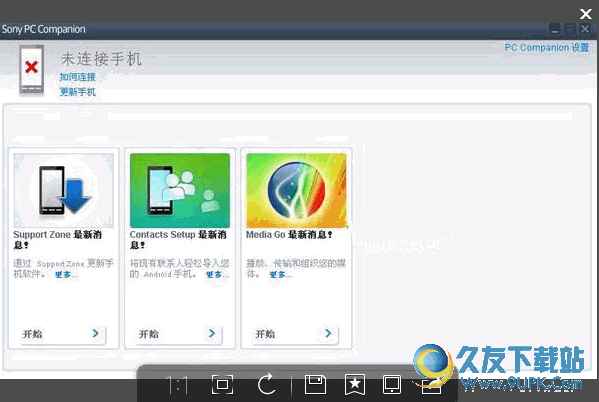This screenshot has width=599, height=402.
Task: Click the 未连接手机 status heading
Action: pos(101,59)
